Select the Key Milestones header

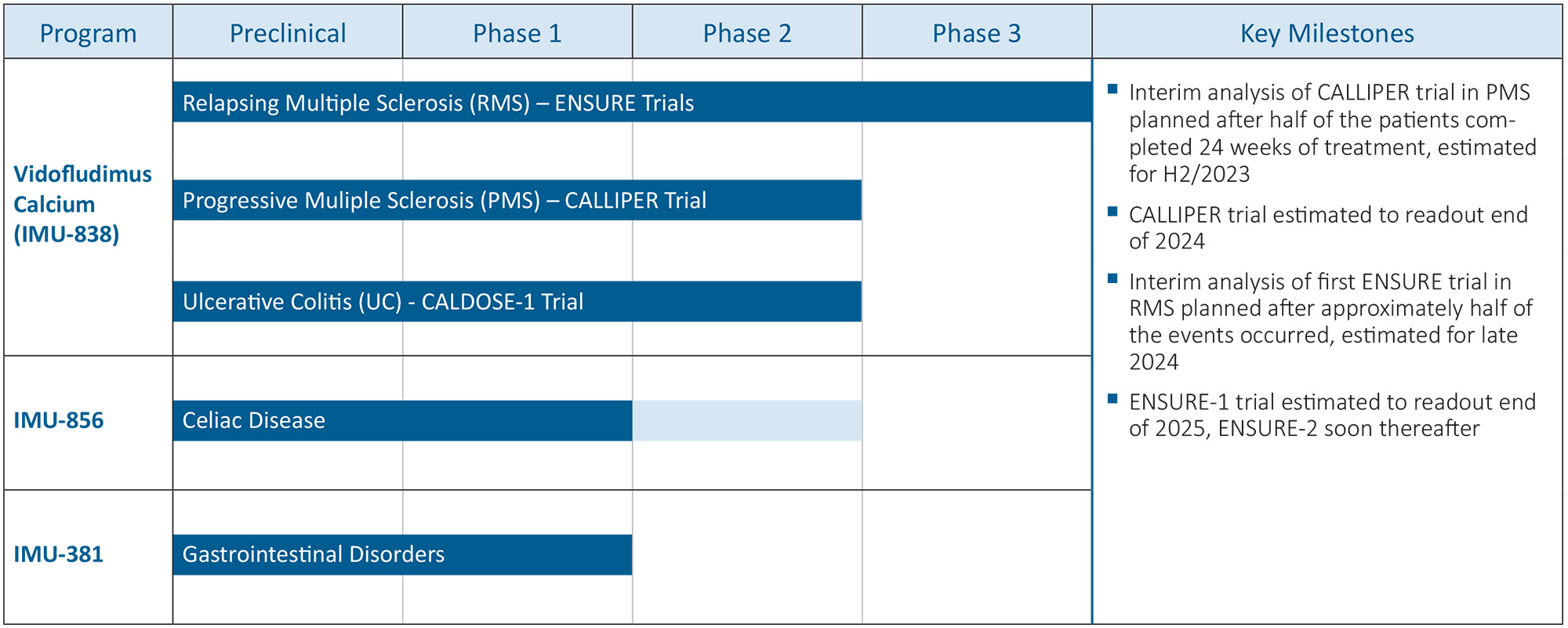click(x=1327, y=34)
